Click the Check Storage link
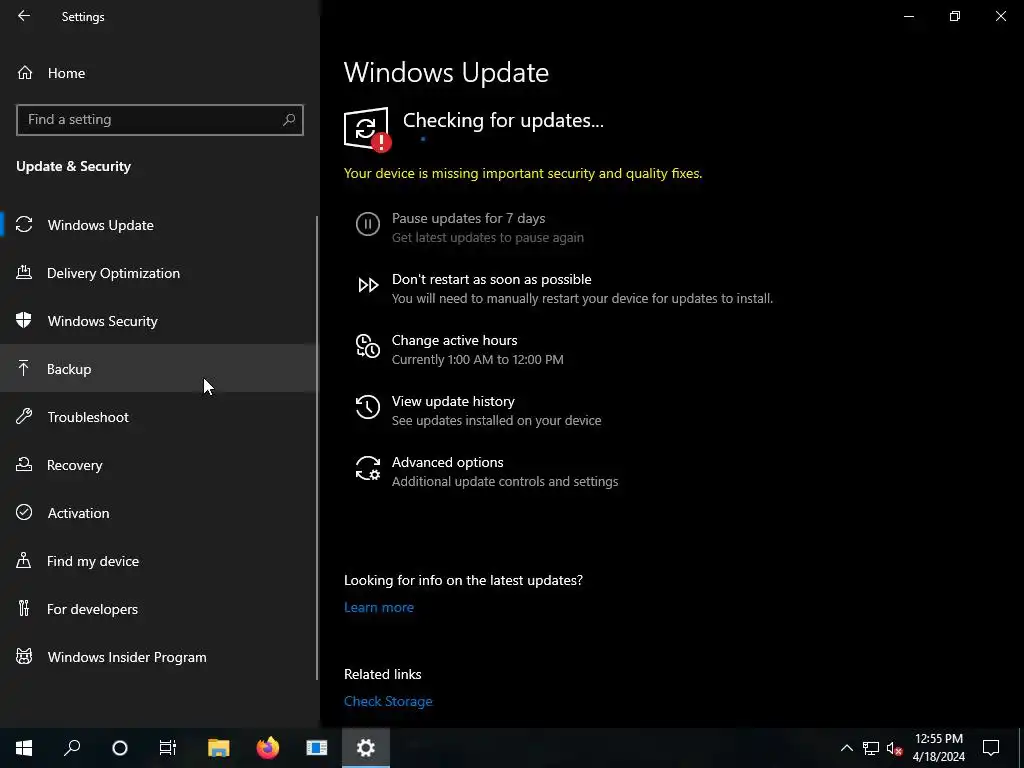 pyautogui.click(x=388, y=701)
